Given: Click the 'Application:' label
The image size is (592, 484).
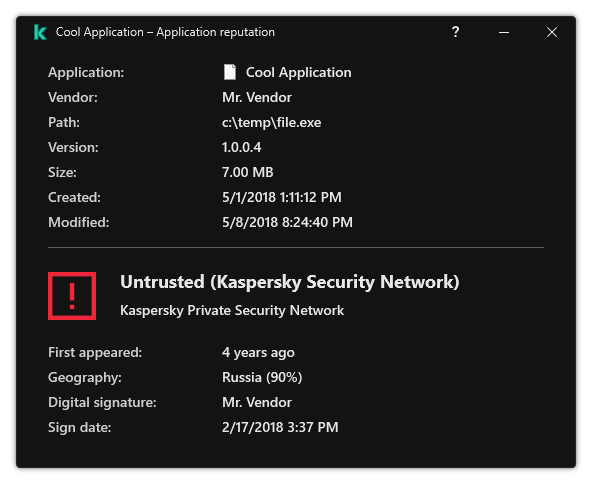Looking at the screenshot, I should (86, 72).
